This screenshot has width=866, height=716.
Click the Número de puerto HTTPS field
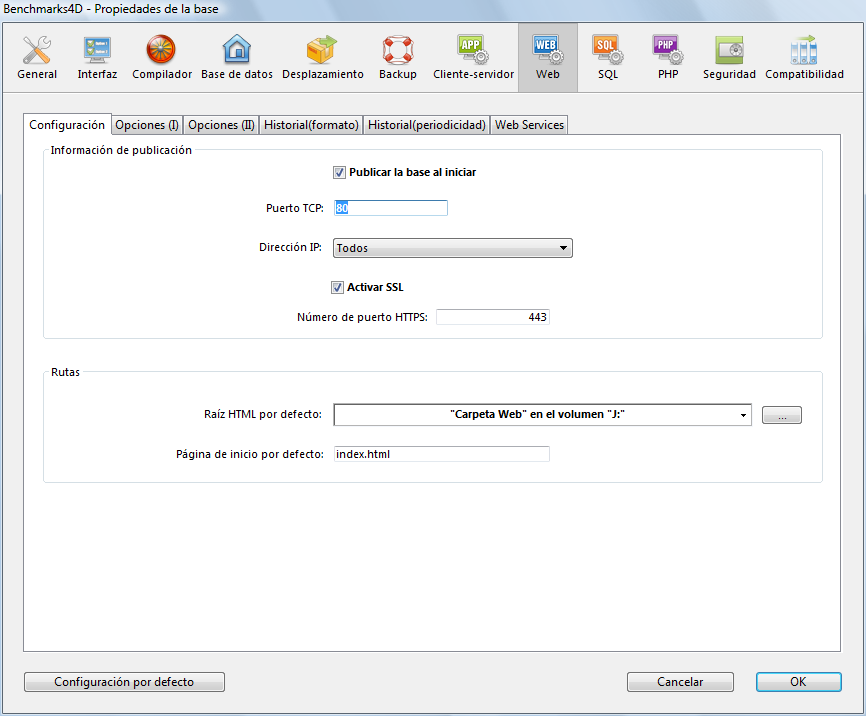click(492, 317)
